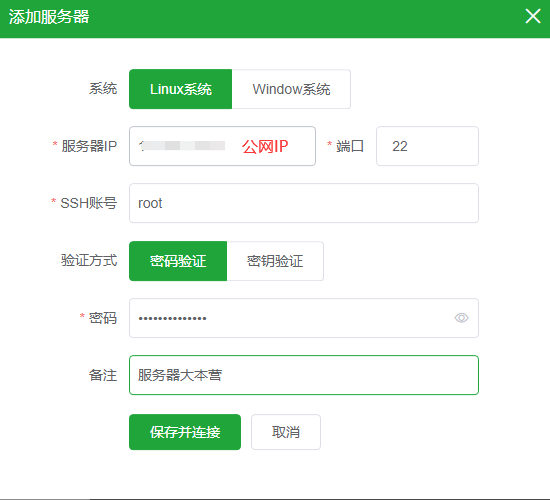Click the 端口 label text

pyautogui.click(x=350, y=146)
